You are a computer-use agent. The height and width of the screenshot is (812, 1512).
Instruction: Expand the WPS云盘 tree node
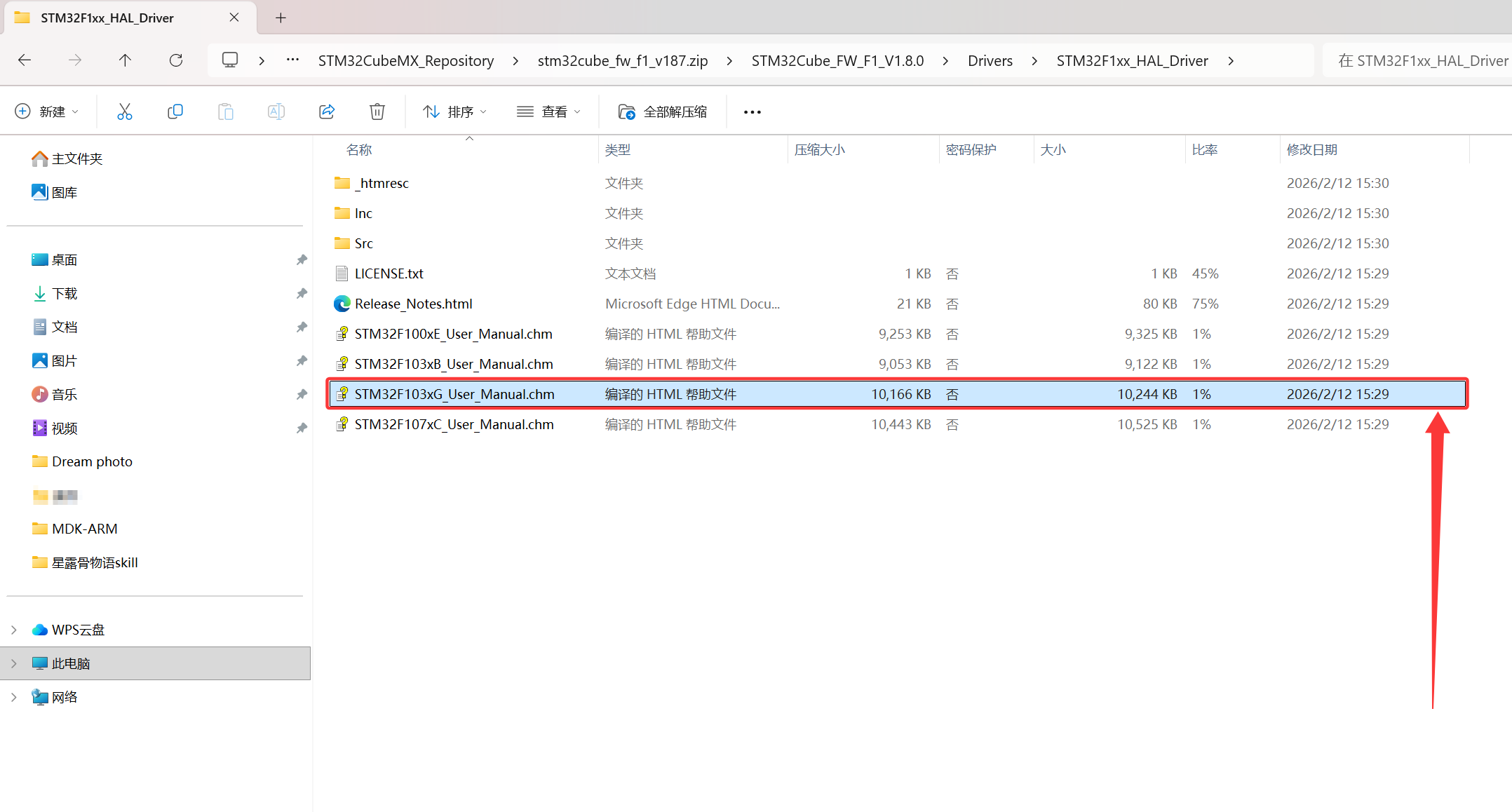14,630
